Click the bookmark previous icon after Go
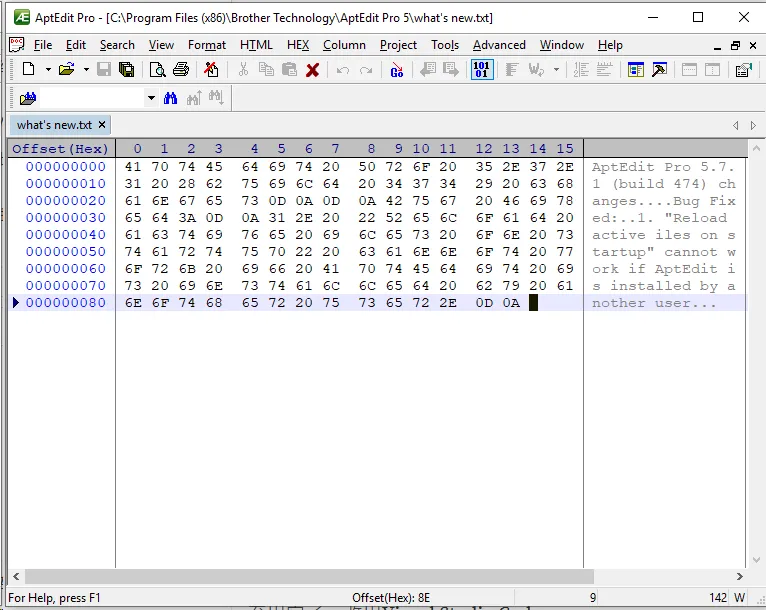 (x=427, y=69)
